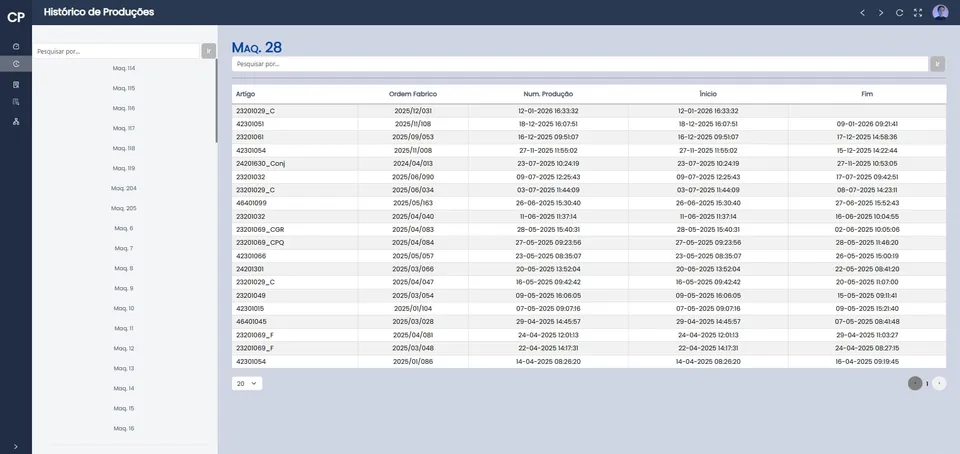Sort by the Ordem Fabrico column header
960x454 pixels.
coord(413,94)
